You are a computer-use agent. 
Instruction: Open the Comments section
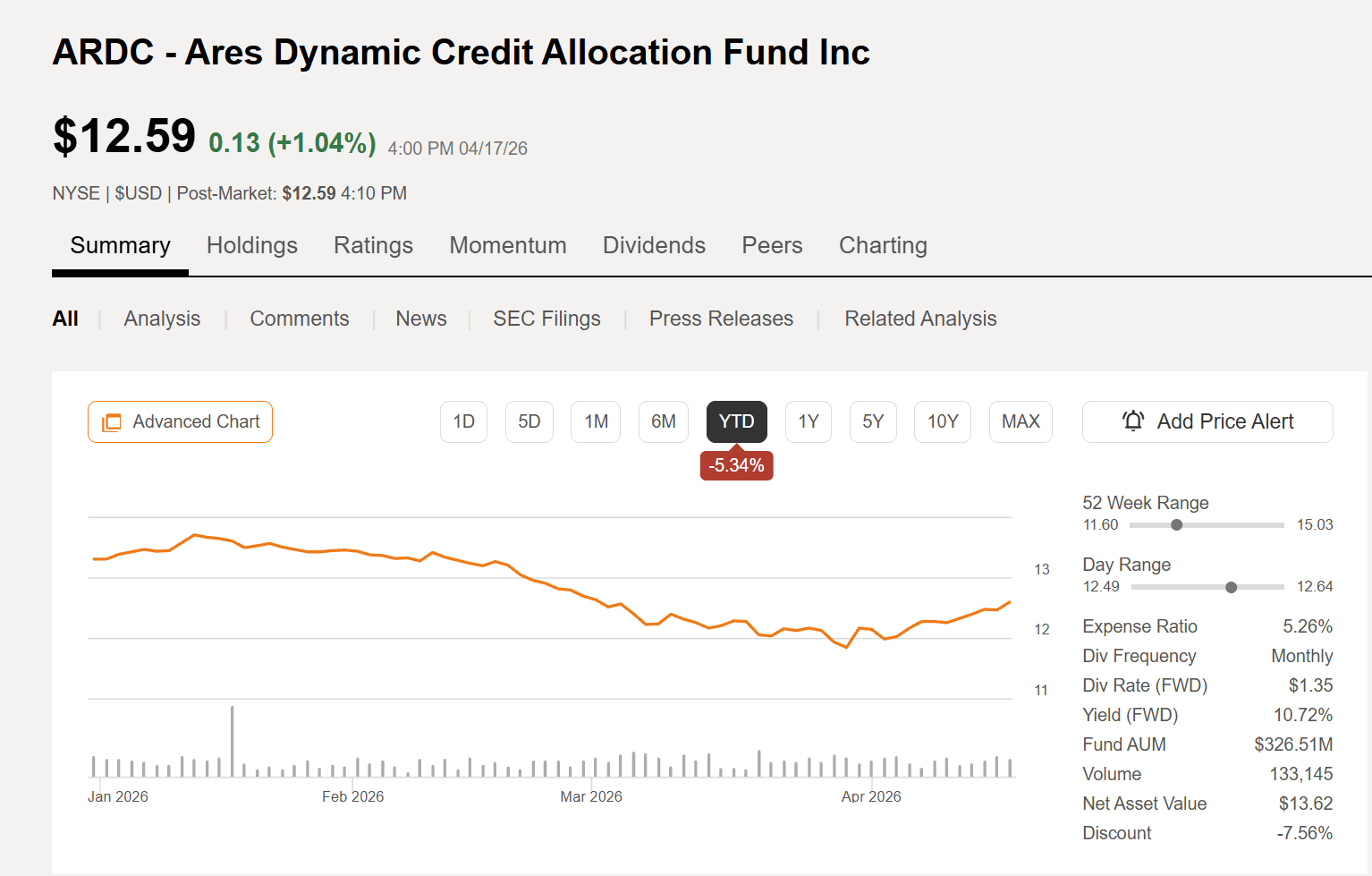(x=300, y=319)
